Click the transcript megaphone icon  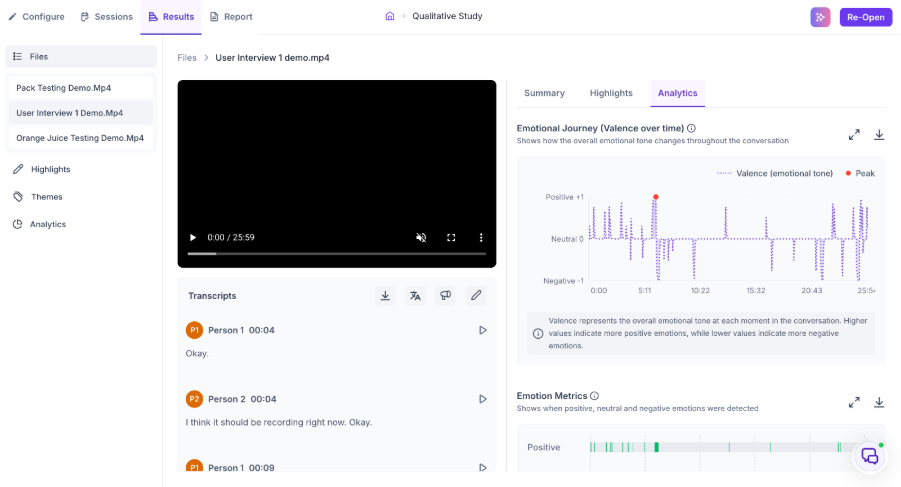click(445, 296)
